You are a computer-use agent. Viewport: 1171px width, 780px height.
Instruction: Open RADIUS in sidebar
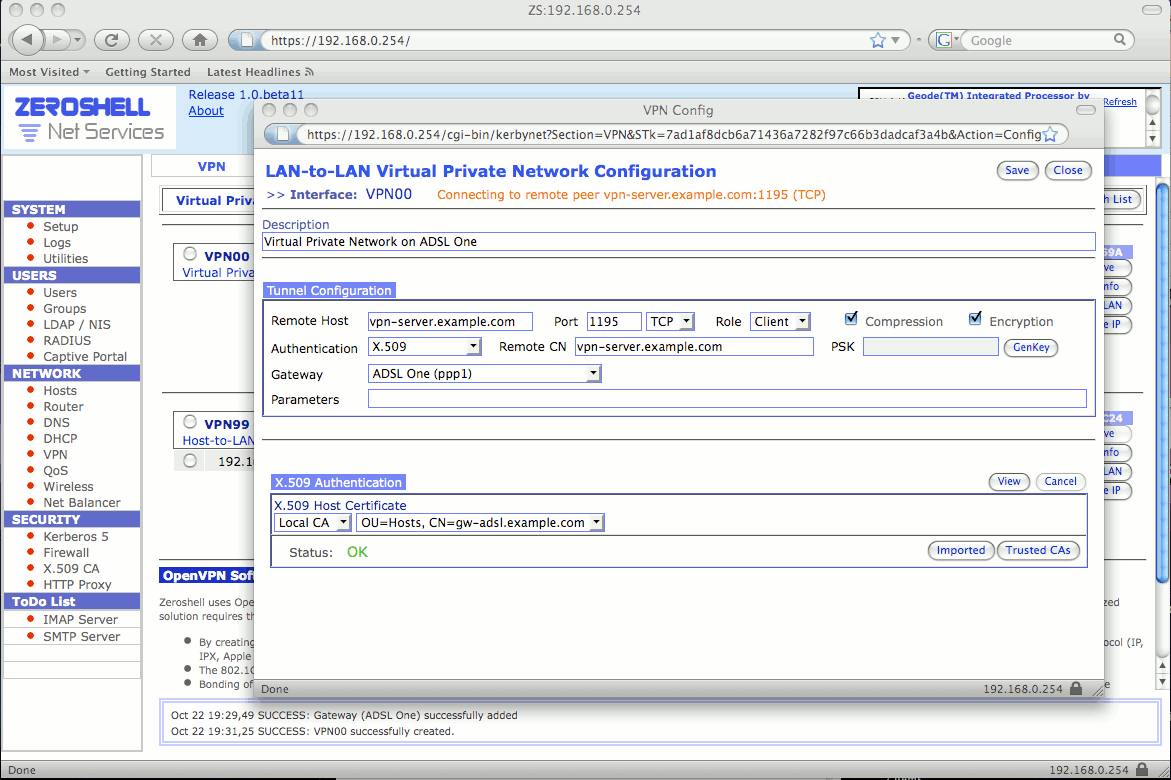click(66, 340)
